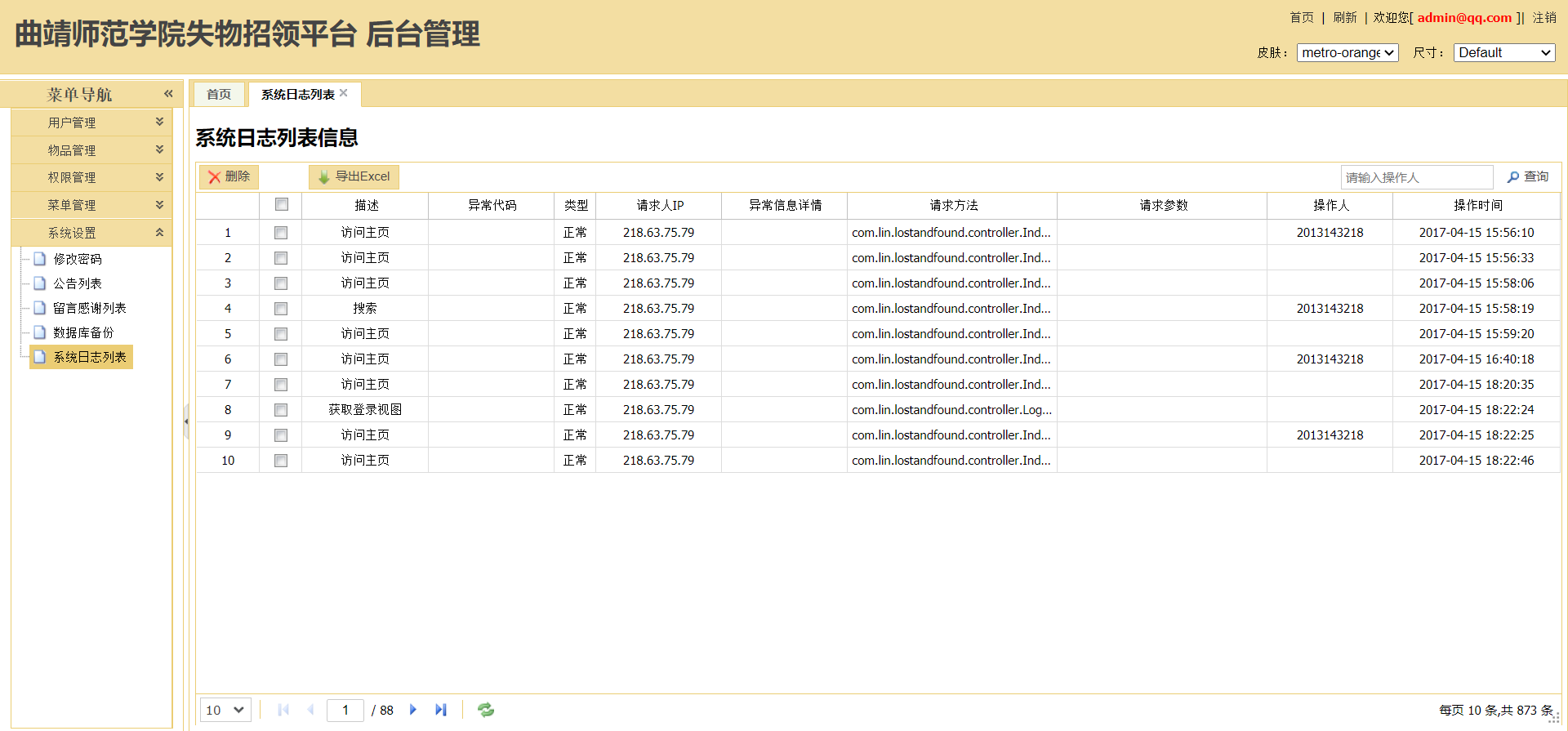The width and height of the screenshot is (1568, 731).
Task: Open the 尺寸 Default dropdown
Action: point(1504,52)
